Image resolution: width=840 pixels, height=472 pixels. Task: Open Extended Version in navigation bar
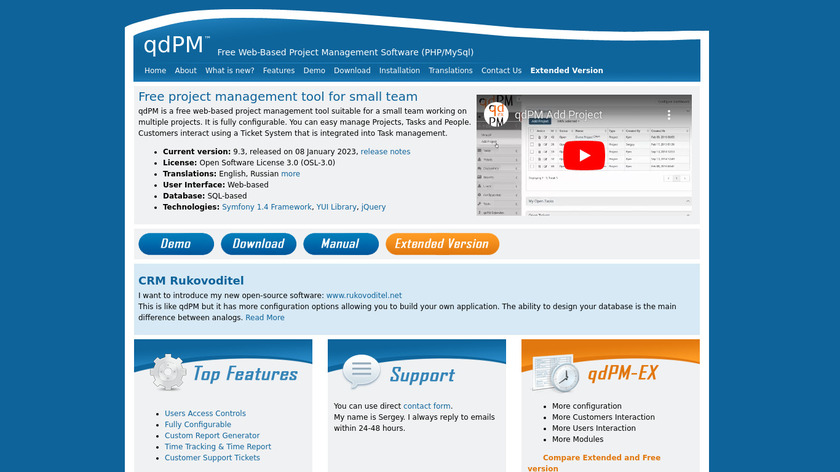click(x=566, y=71)
